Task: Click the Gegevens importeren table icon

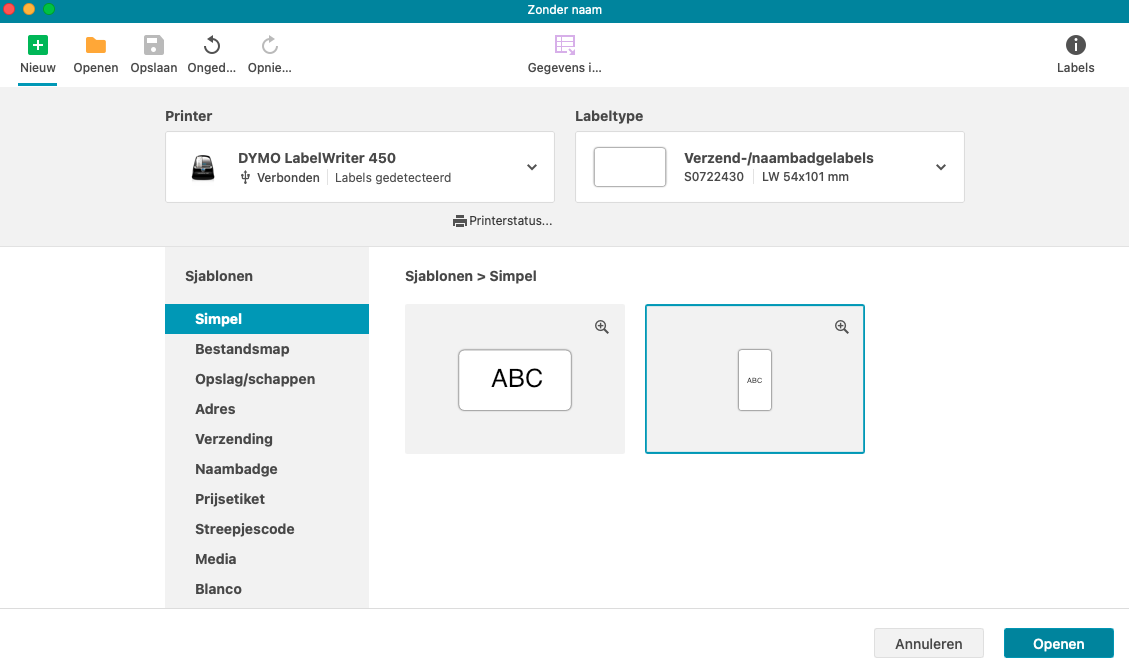Action: tap(565, 45)
